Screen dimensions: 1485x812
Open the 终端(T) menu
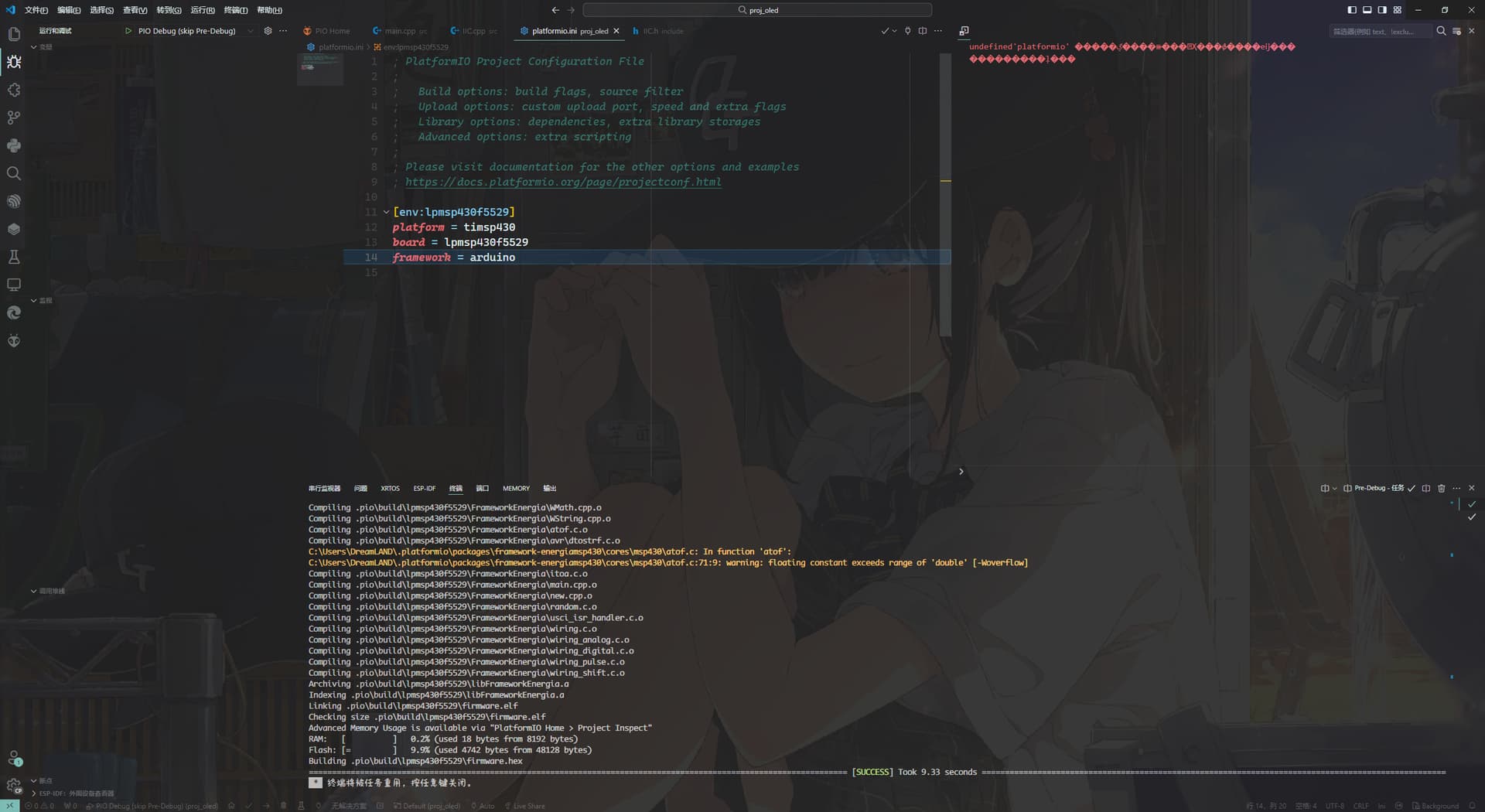(235, 10)
